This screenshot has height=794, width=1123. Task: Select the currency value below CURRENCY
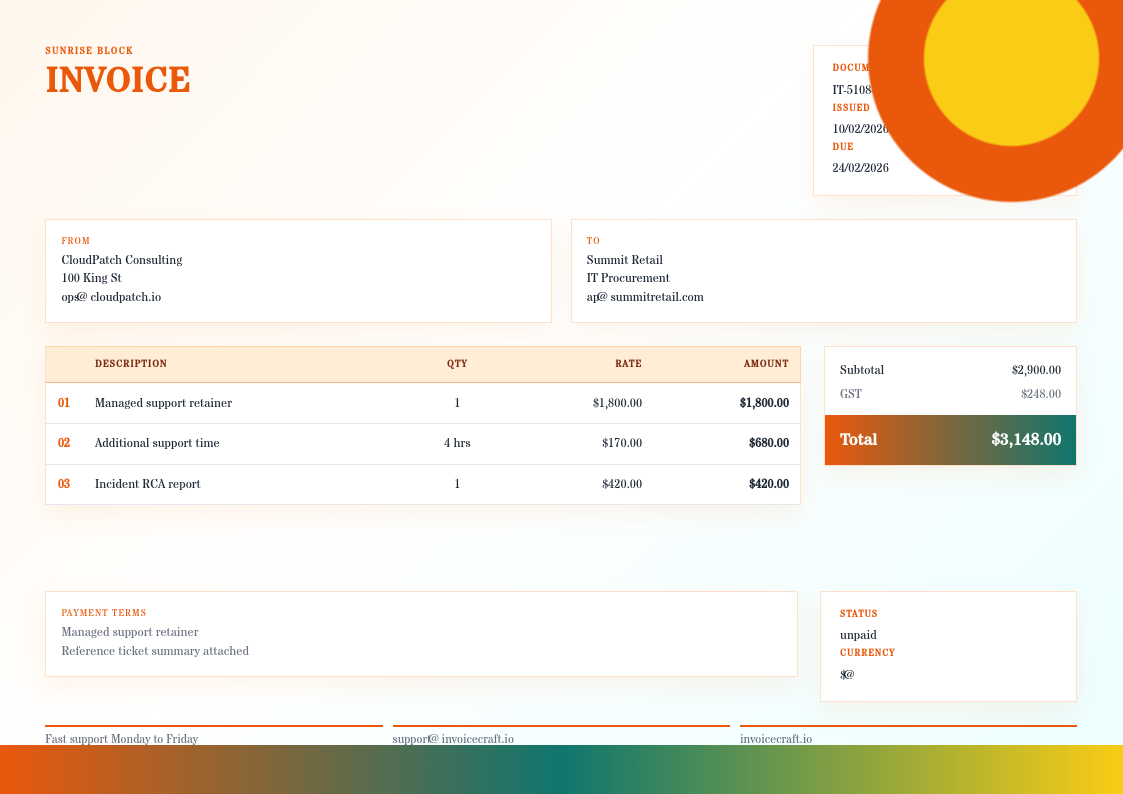pyautogui.click(x=847, y=674)
